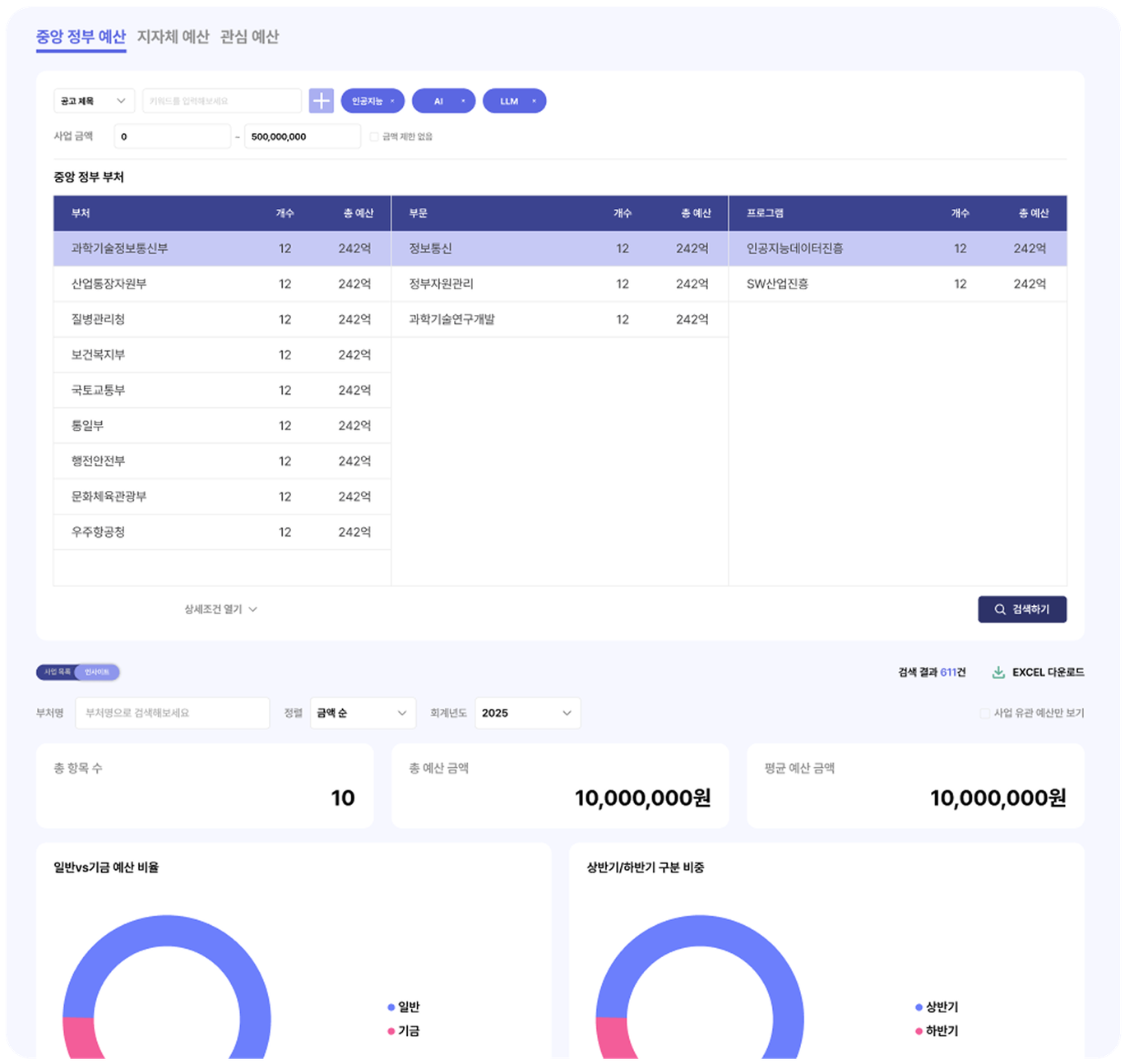Select 행정안전부 row
The image size is (1125, 1064).
point(222,461)
